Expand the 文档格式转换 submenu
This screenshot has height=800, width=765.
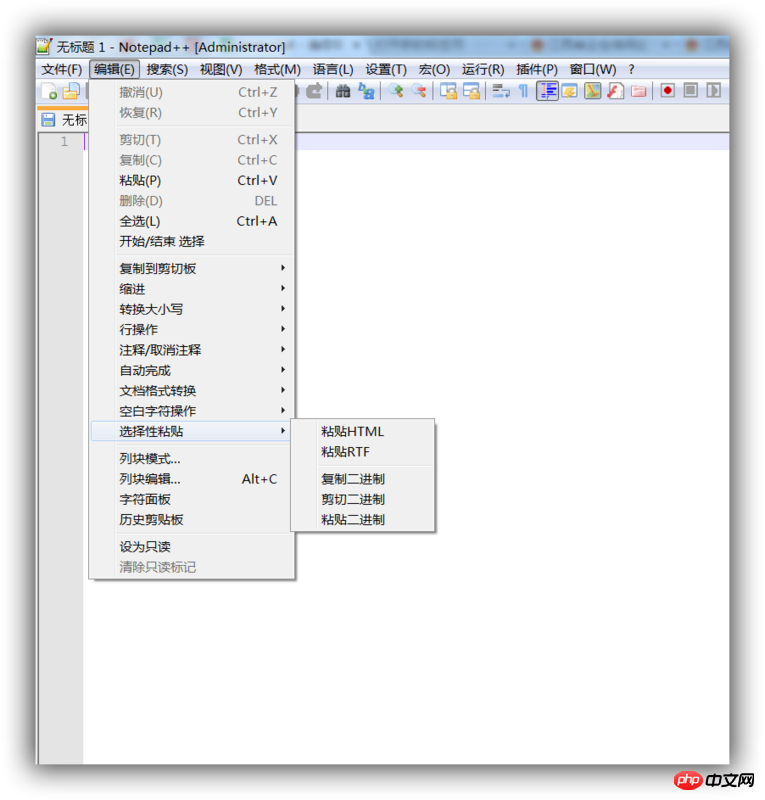[x=192, y=391]
